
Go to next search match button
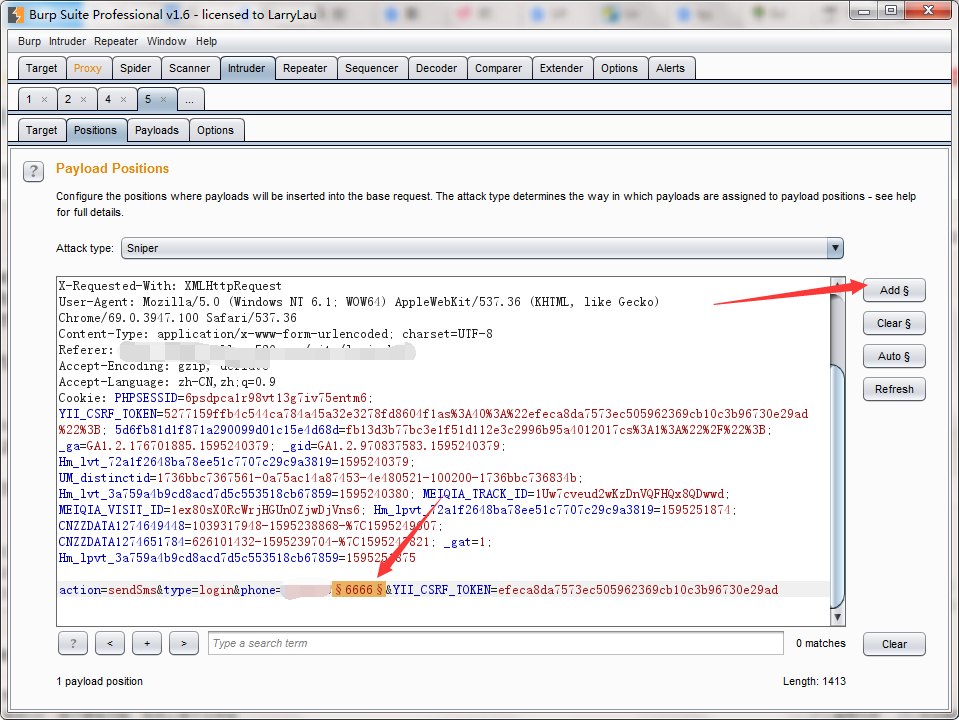[183, 643]
